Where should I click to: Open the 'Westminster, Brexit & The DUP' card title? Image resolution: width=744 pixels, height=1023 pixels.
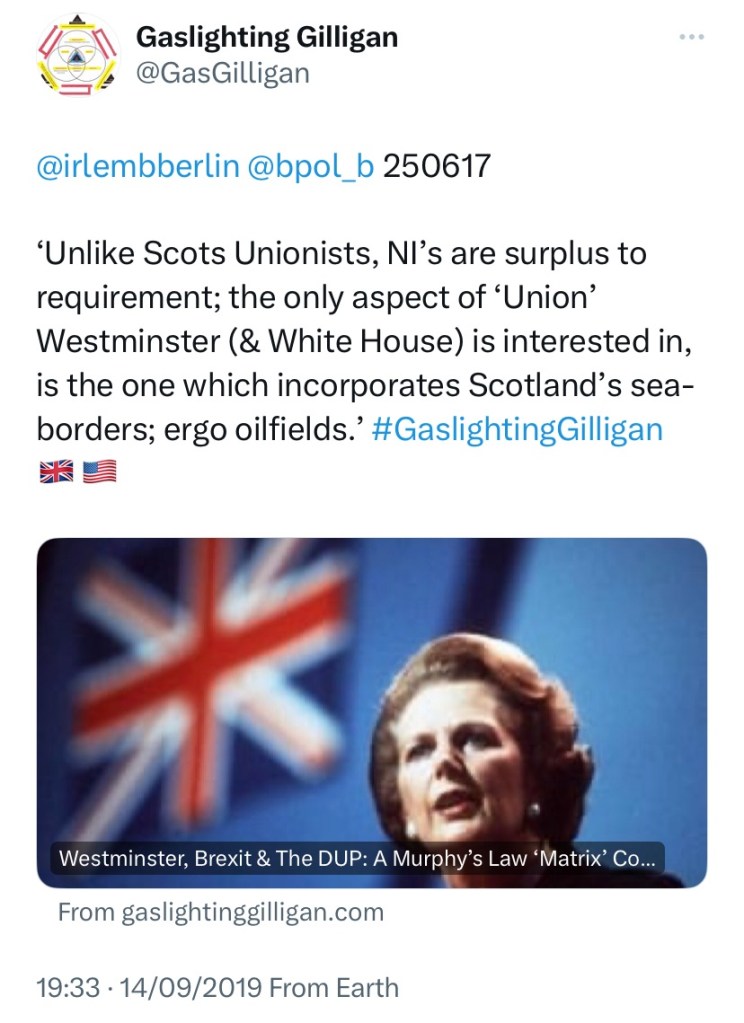[x=357, y=858]
